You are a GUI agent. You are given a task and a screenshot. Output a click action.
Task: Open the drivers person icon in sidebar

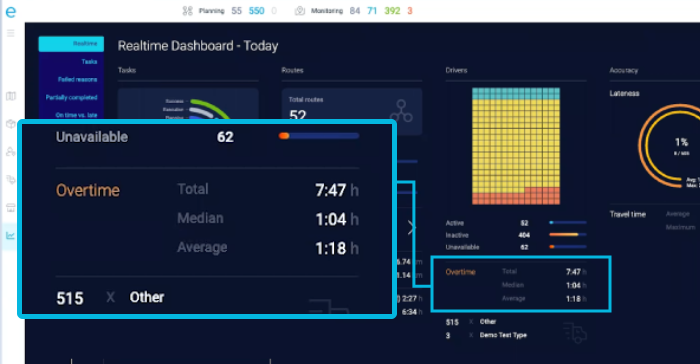pos(11,152)
